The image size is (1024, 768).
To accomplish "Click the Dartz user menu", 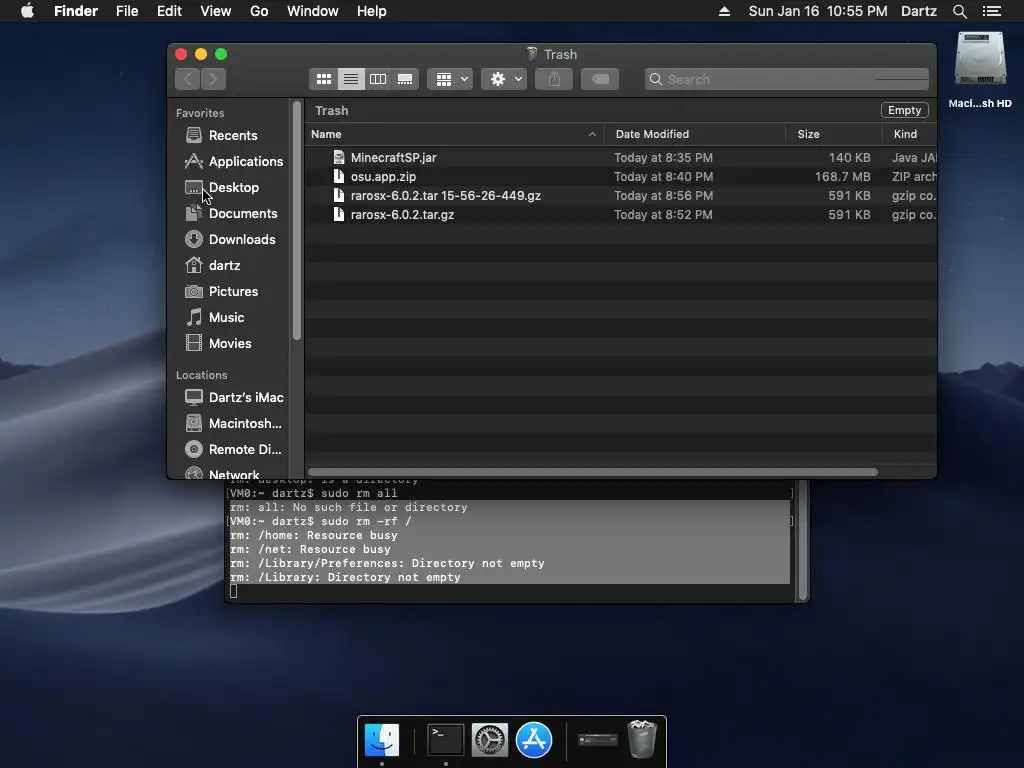I will [x=919, y=11].
